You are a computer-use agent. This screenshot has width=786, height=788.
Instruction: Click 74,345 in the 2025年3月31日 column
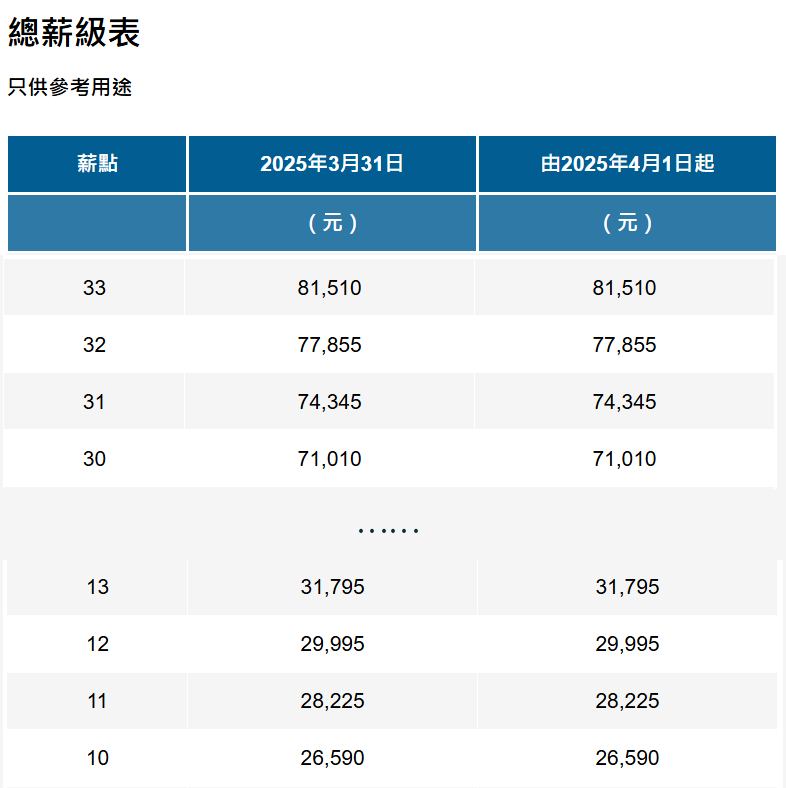329,402
